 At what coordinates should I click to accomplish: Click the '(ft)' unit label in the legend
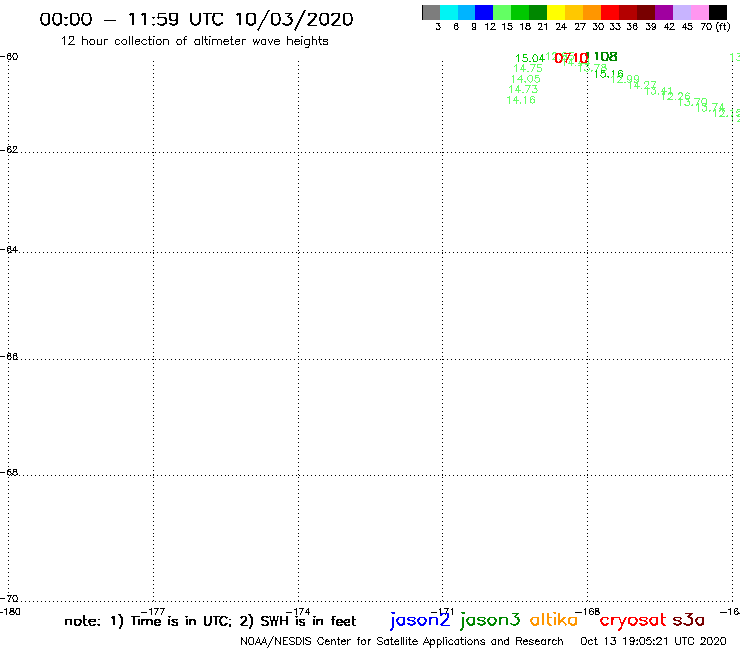tap(723, 26)
